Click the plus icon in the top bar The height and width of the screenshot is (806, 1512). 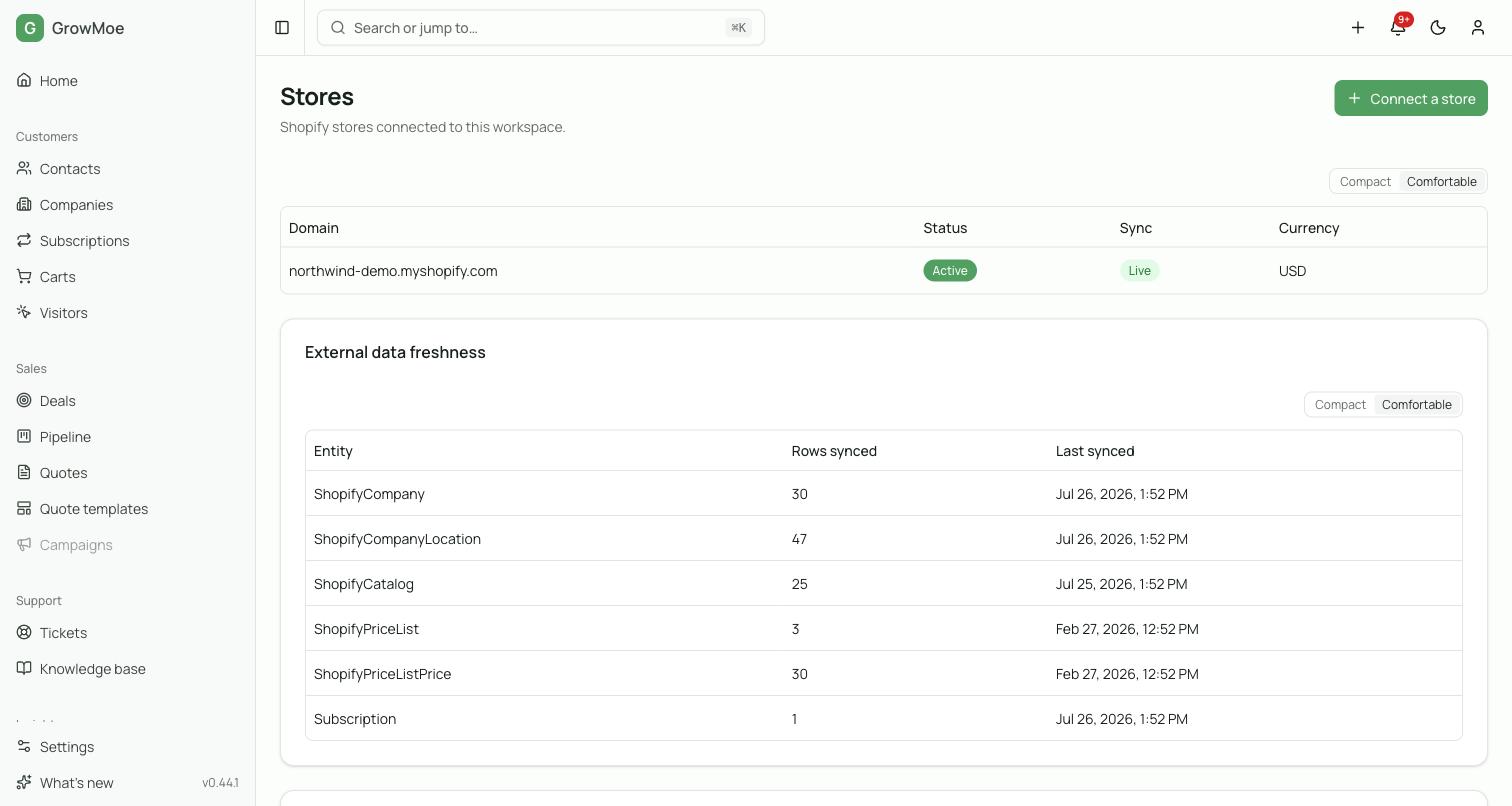[x=1358, y=28]
